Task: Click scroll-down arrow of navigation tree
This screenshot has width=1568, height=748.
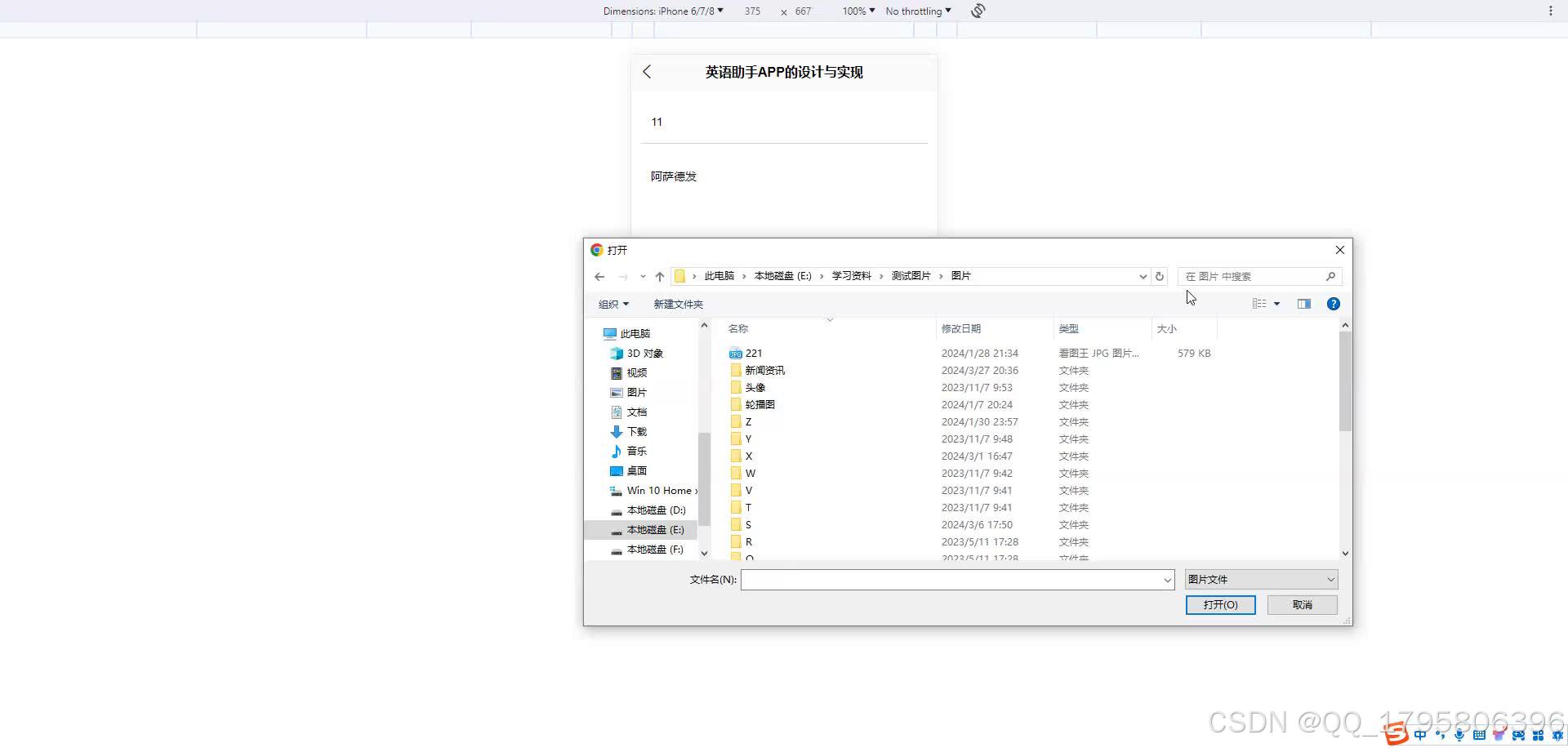Action: (x=704, y=554)
